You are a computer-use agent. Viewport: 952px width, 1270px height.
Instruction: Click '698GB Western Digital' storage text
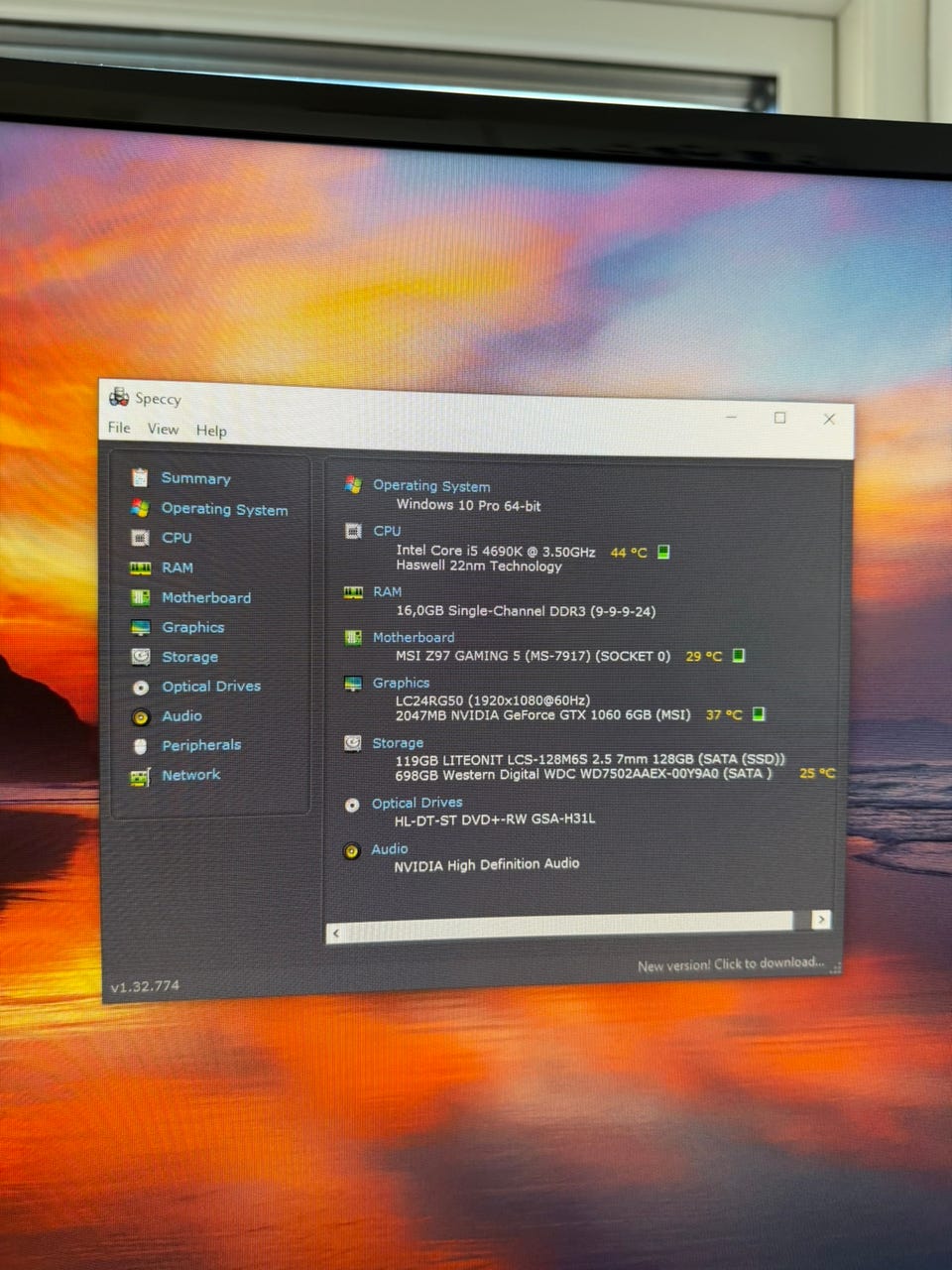point(466,775)
